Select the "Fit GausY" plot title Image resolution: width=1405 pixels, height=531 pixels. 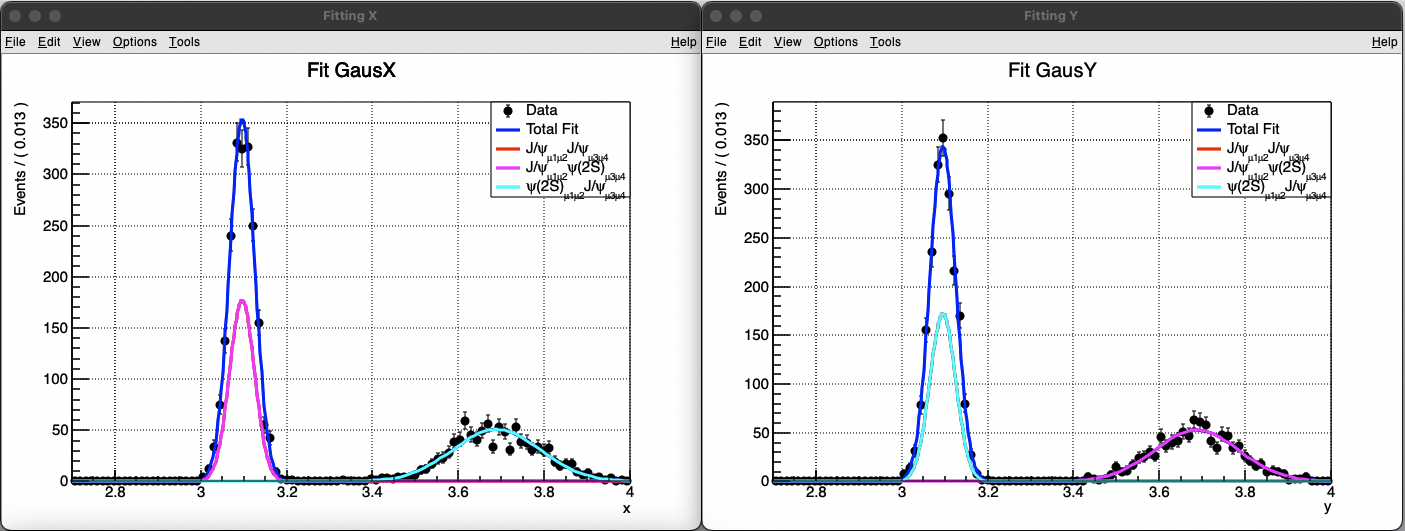(1052, 72)
